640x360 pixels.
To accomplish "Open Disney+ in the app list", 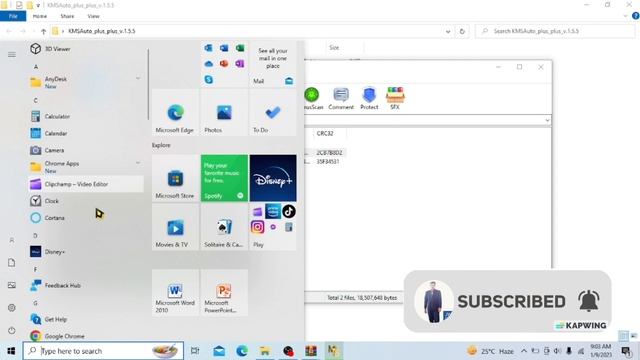I will (86, 252).
